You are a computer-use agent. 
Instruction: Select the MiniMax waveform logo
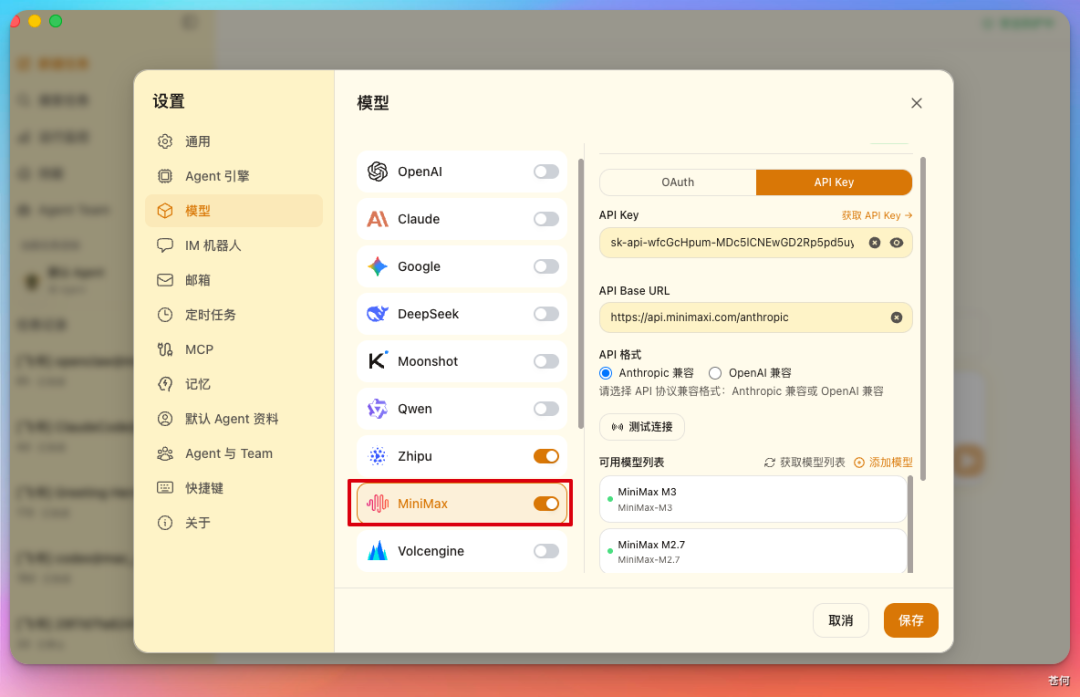coord(377,503)
